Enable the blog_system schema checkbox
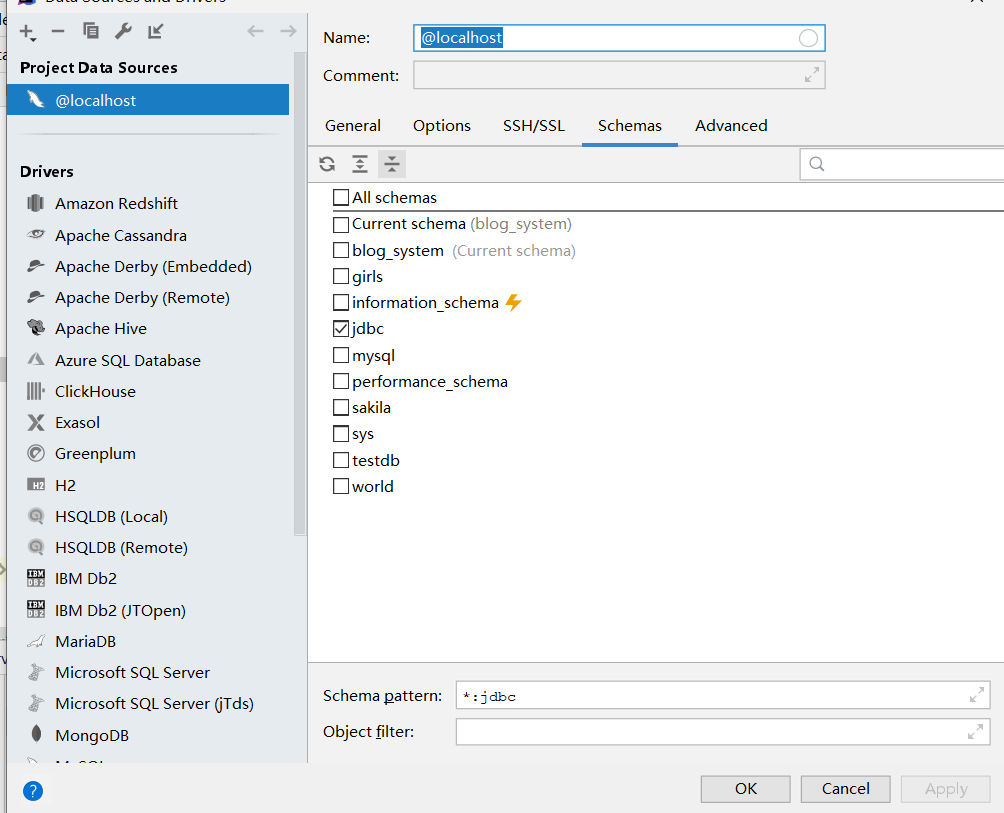The height and width of the screenshot is (813, 1004). [x=341, y=250]
